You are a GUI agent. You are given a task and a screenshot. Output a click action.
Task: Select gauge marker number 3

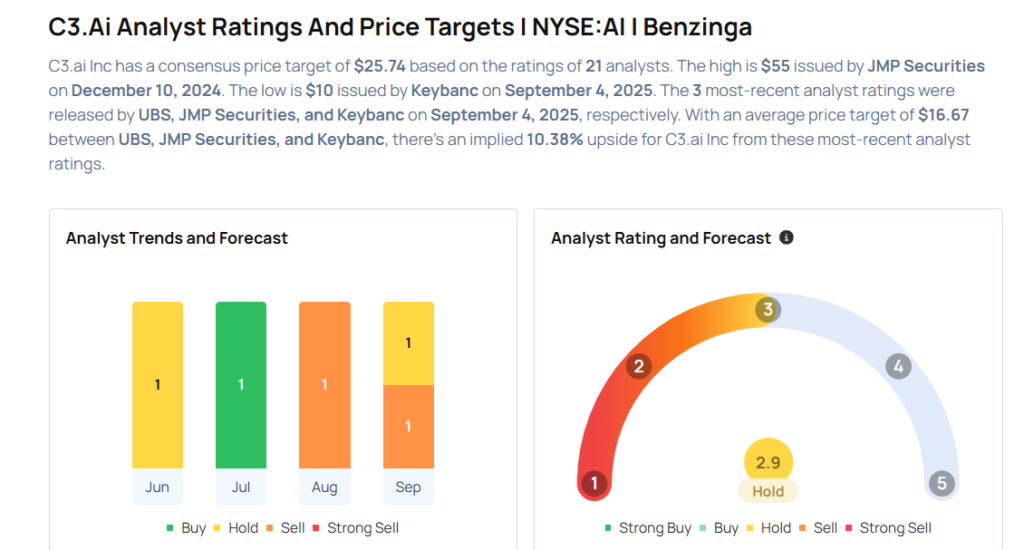click(x=768, y=309)
